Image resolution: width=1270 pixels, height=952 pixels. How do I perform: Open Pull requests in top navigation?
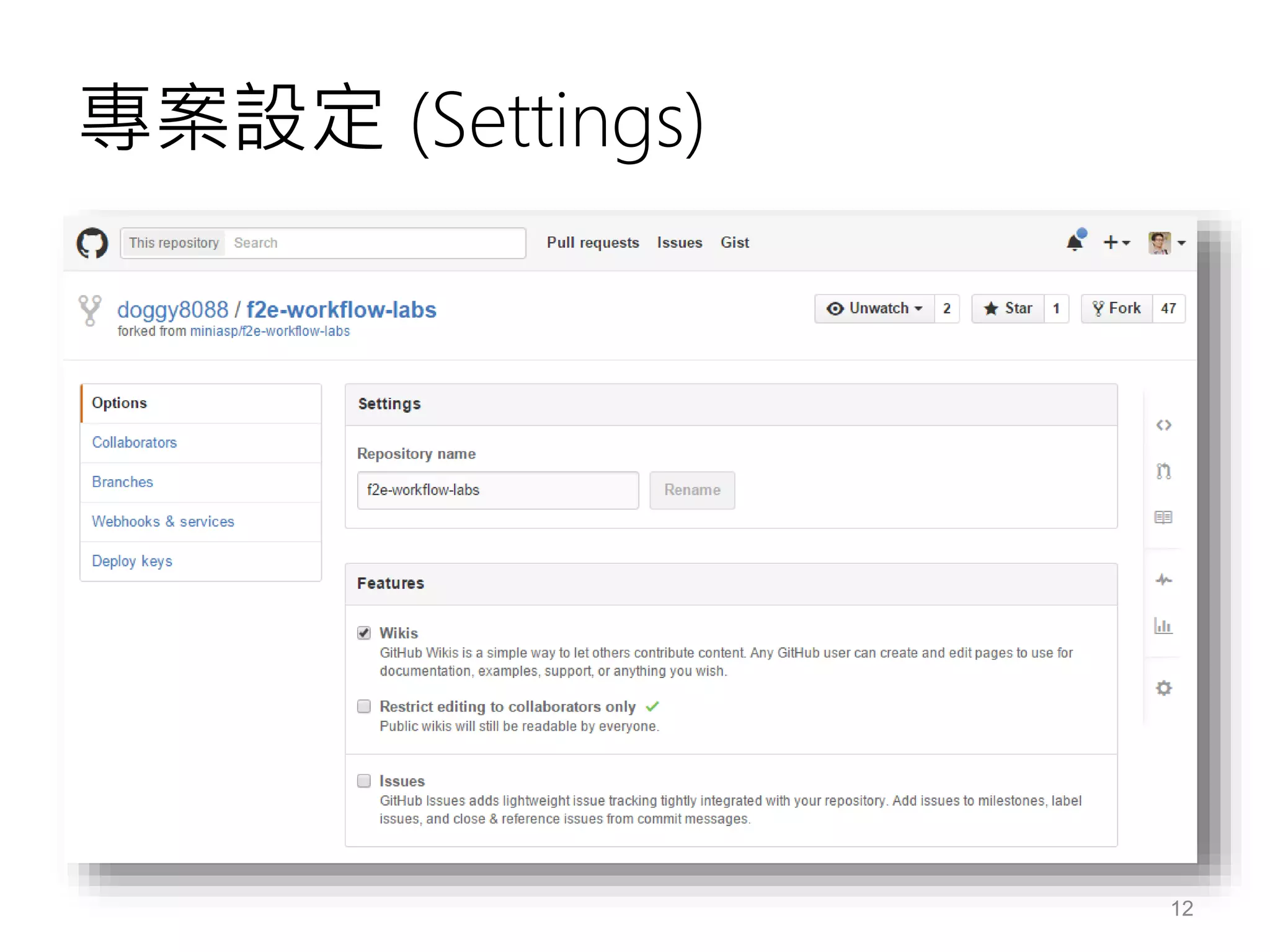[593, 243]
